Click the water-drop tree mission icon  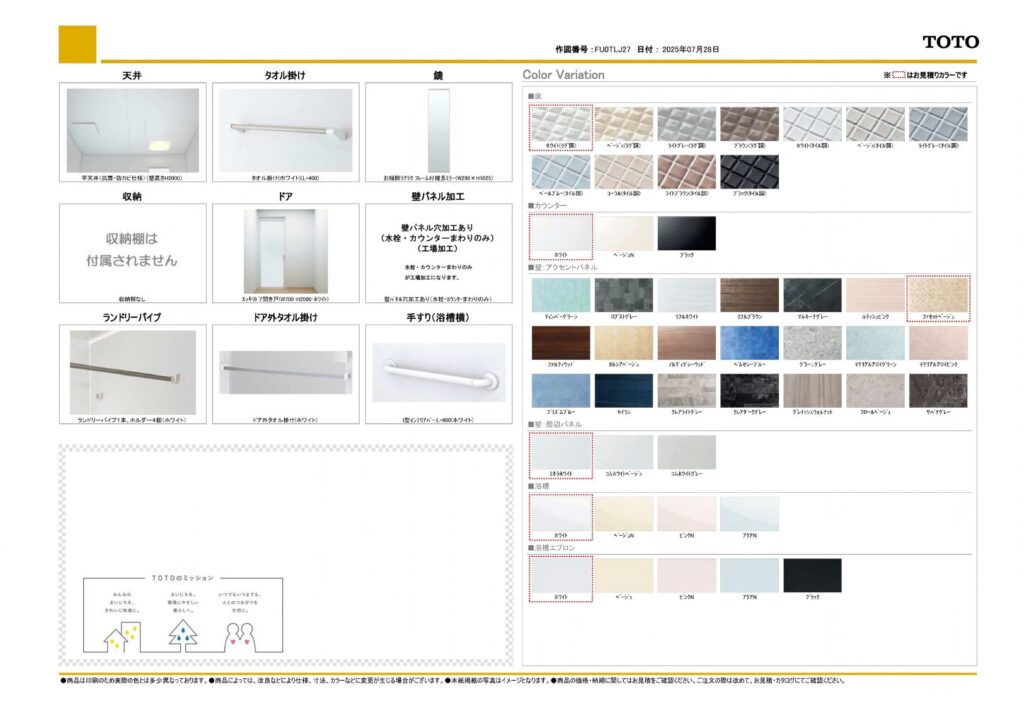(182, 633)
